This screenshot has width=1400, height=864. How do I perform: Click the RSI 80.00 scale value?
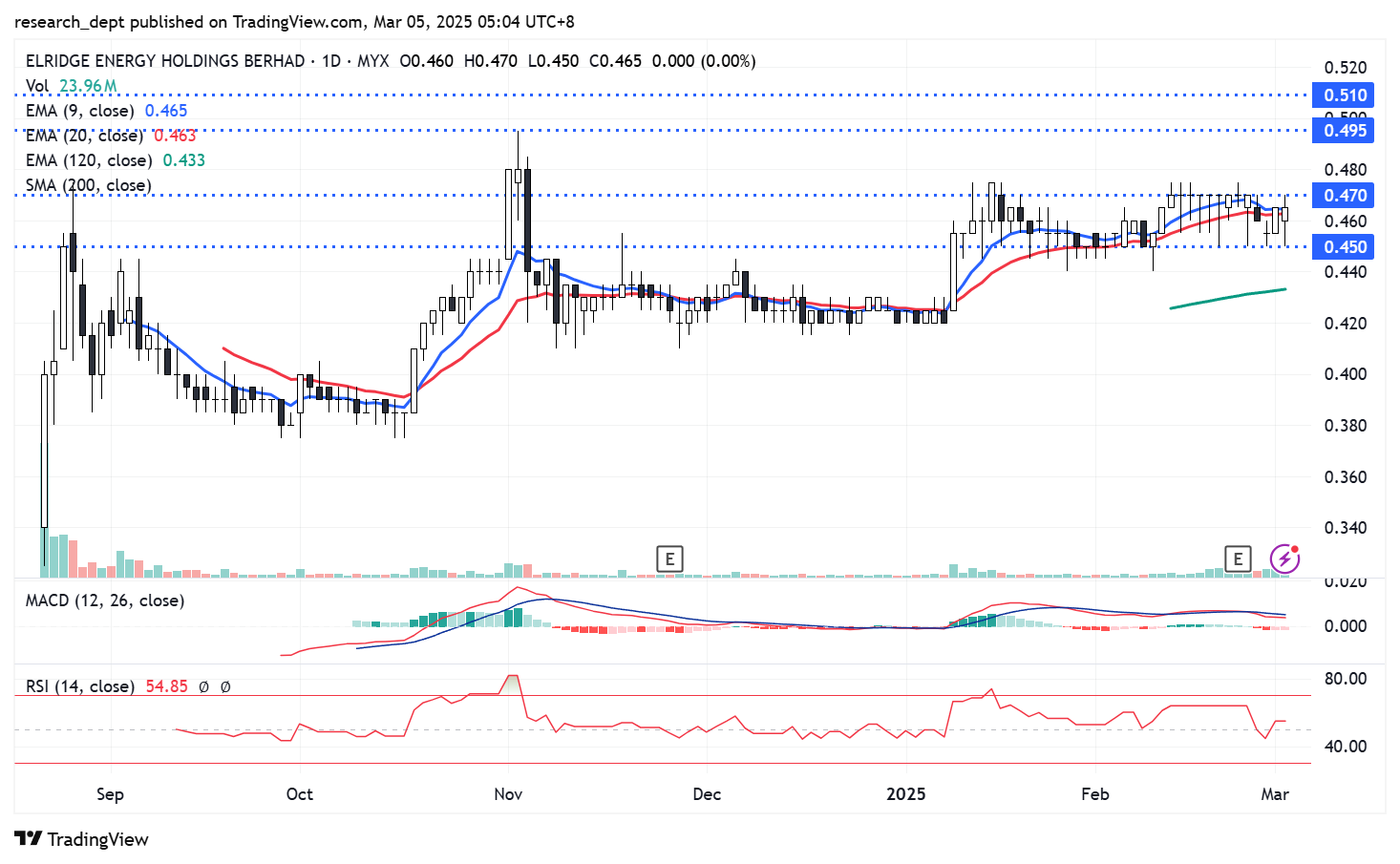[1345, 679]
